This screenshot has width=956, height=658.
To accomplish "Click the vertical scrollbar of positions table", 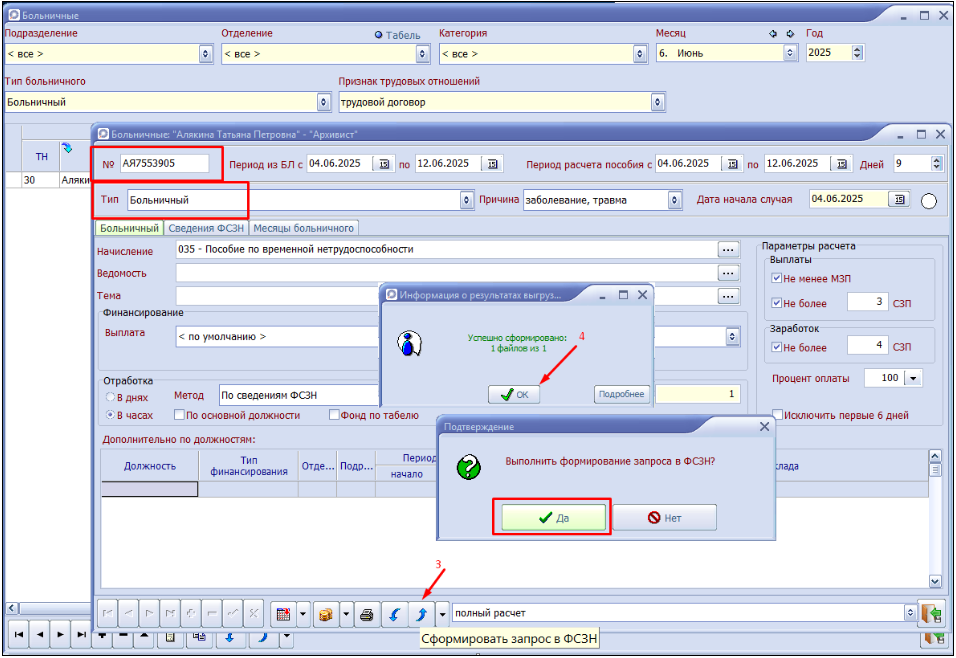I will [935, 520].
